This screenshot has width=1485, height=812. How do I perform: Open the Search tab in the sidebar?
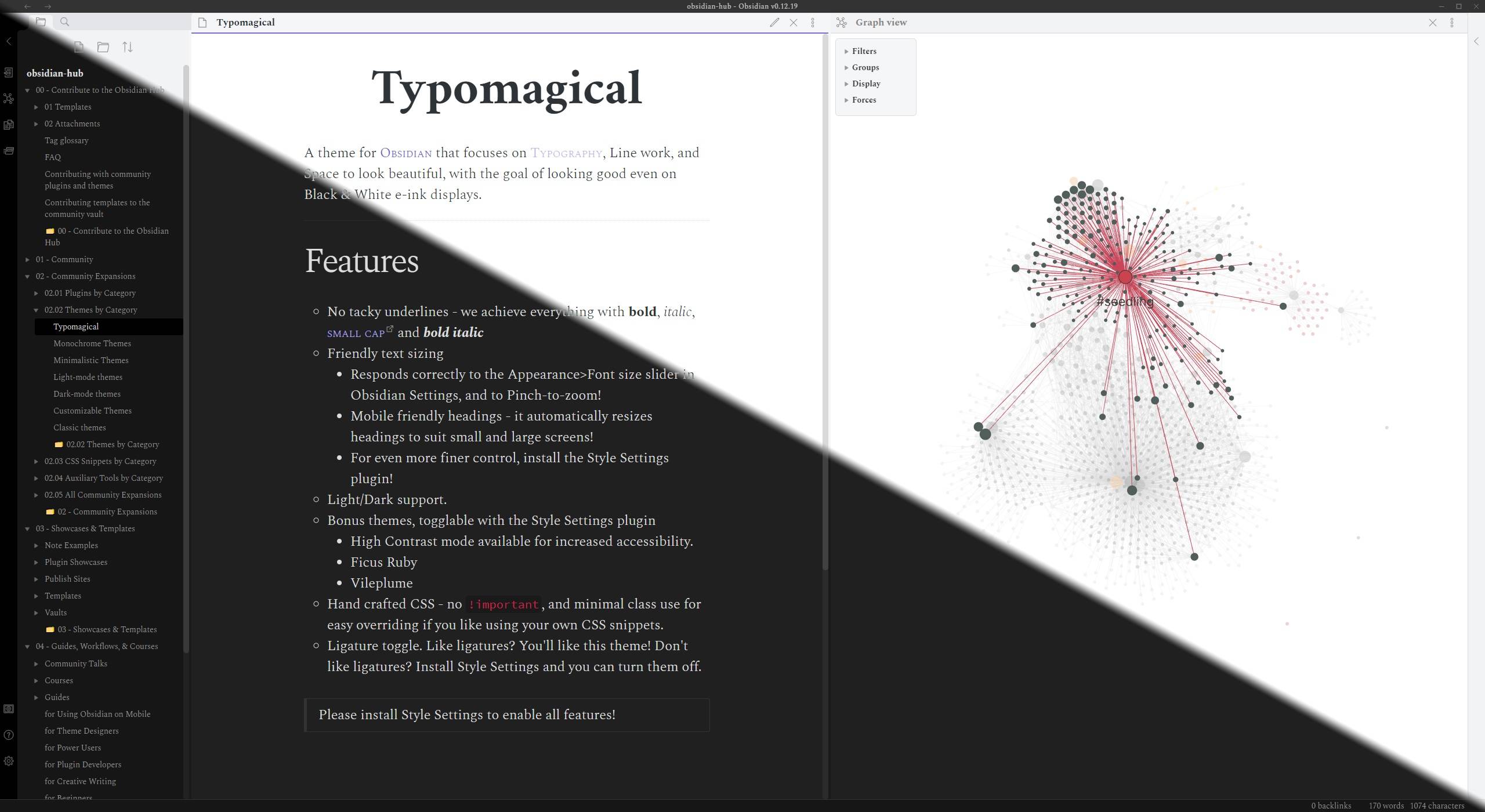pyautogui.click(x=64, y=22)
